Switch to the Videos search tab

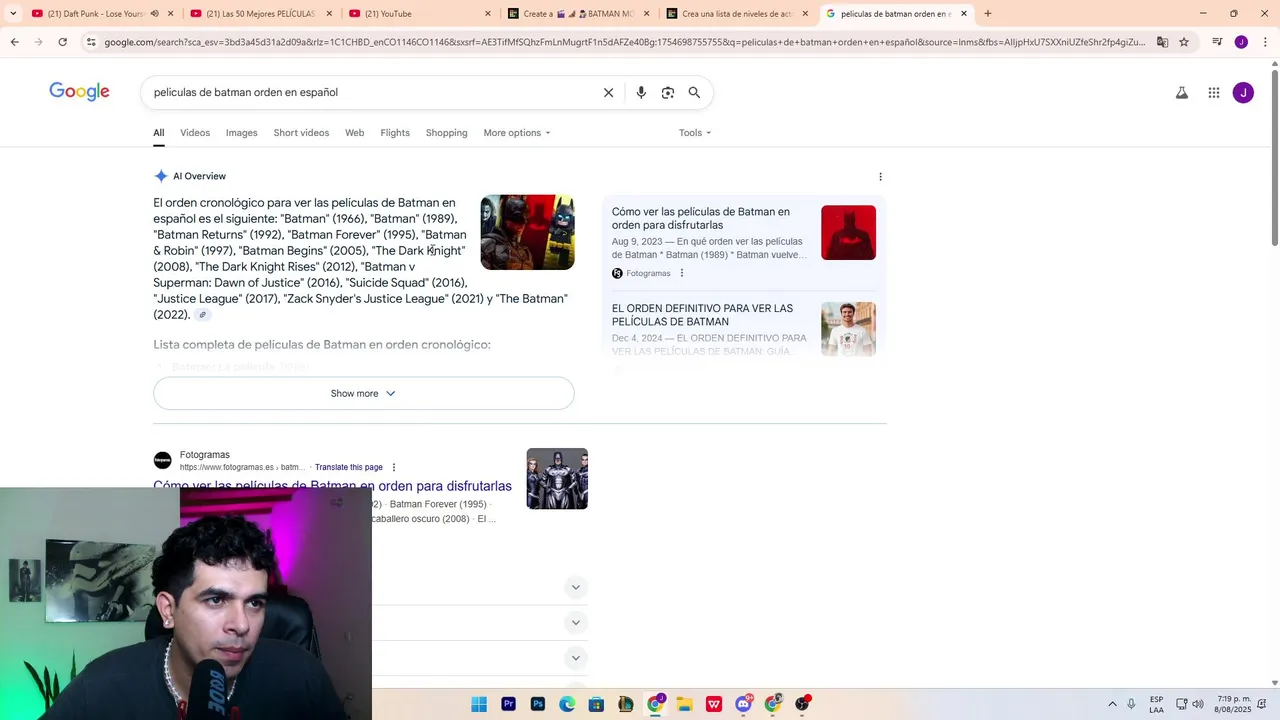coord(195,133)
